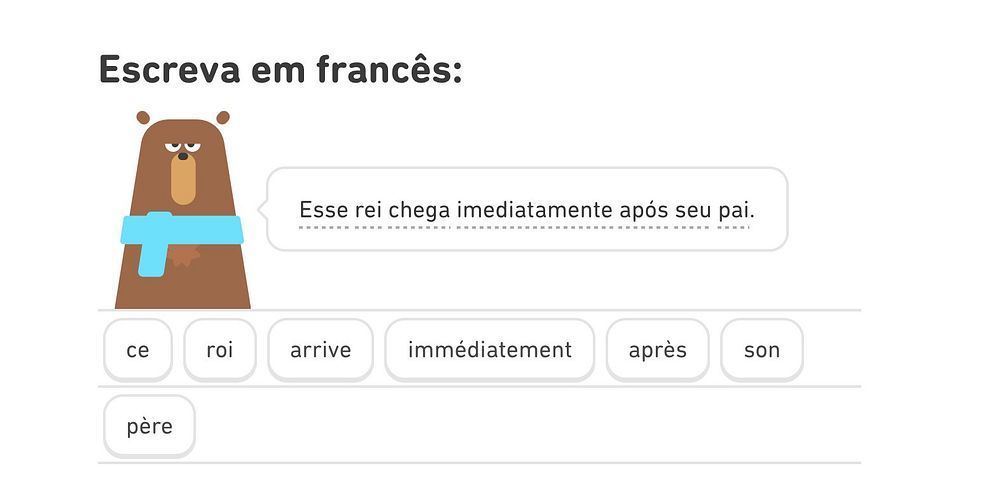Show hint for the word "Esse"
The height and width of the screenshot is (483, 1000).
[x=320, y=211]
